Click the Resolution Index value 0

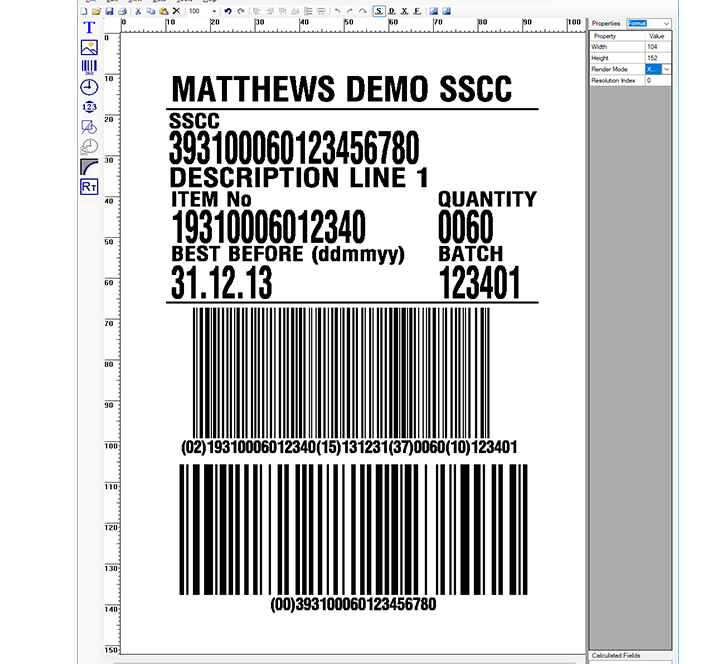(658, 81)
